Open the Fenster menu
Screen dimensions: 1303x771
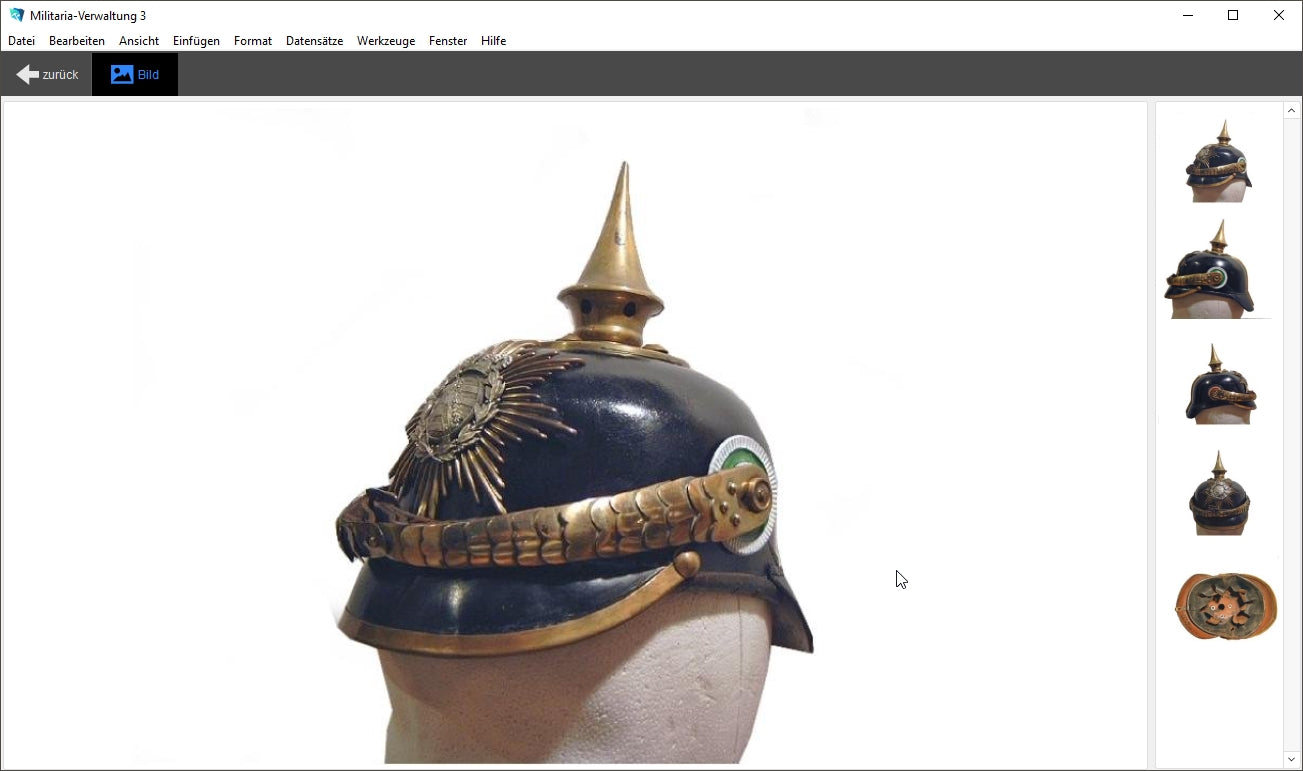(448, 41)
